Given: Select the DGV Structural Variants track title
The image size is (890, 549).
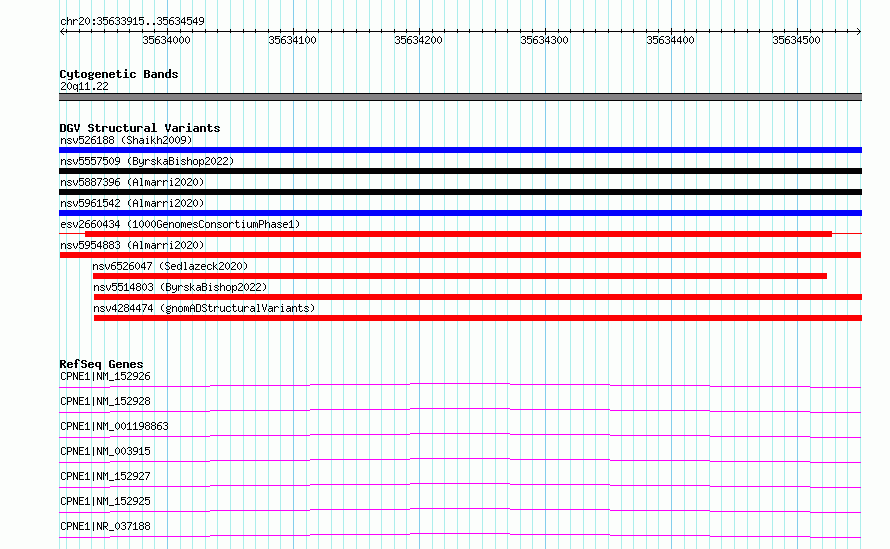Looking at the screenshot, I should 140,128.
